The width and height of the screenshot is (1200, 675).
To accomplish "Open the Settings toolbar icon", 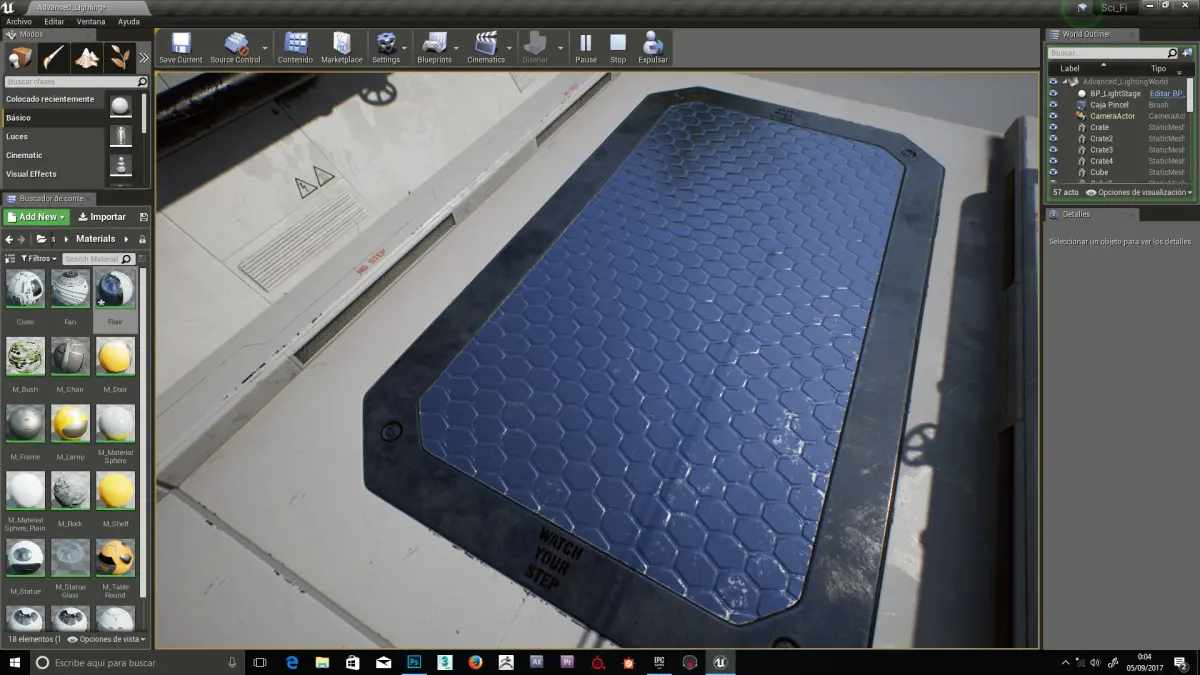I will [x=386, y=47].
